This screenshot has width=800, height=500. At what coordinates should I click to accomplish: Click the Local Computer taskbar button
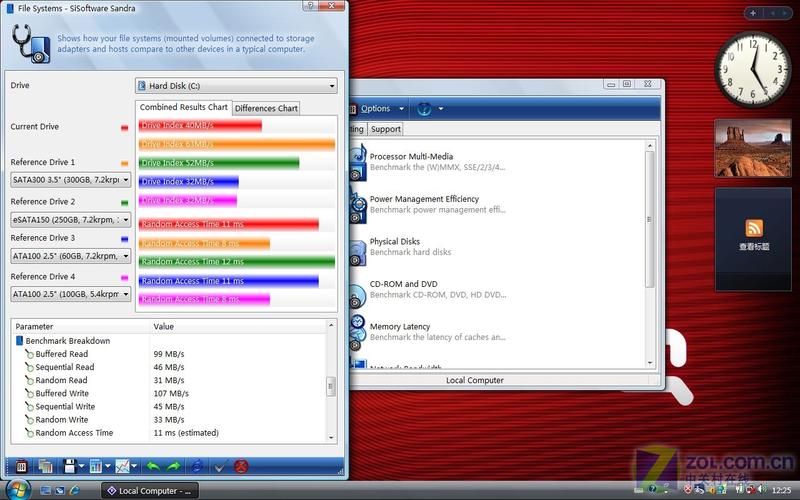[x=149, y=491]
